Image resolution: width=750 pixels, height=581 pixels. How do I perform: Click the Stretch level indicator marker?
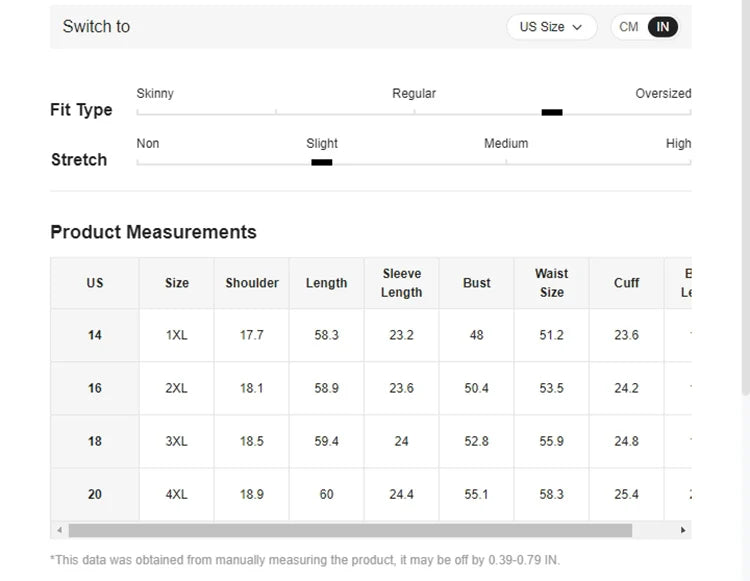321,162
